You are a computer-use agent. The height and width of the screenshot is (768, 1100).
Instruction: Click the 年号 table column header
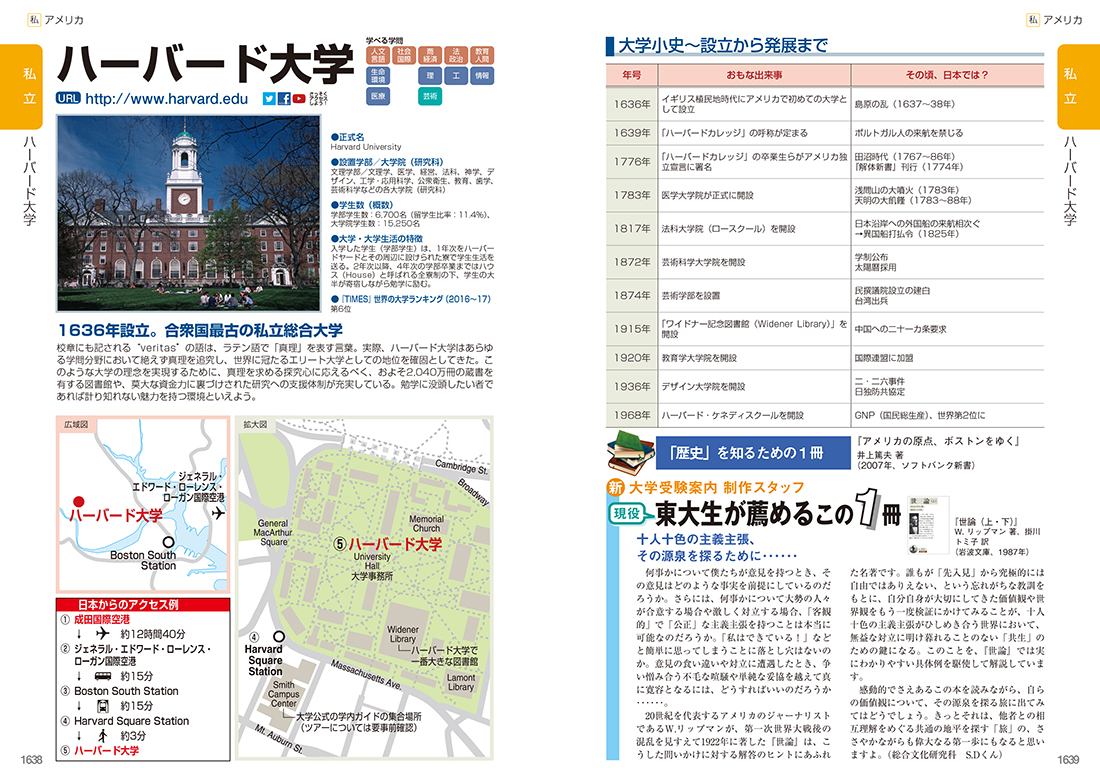631,74
